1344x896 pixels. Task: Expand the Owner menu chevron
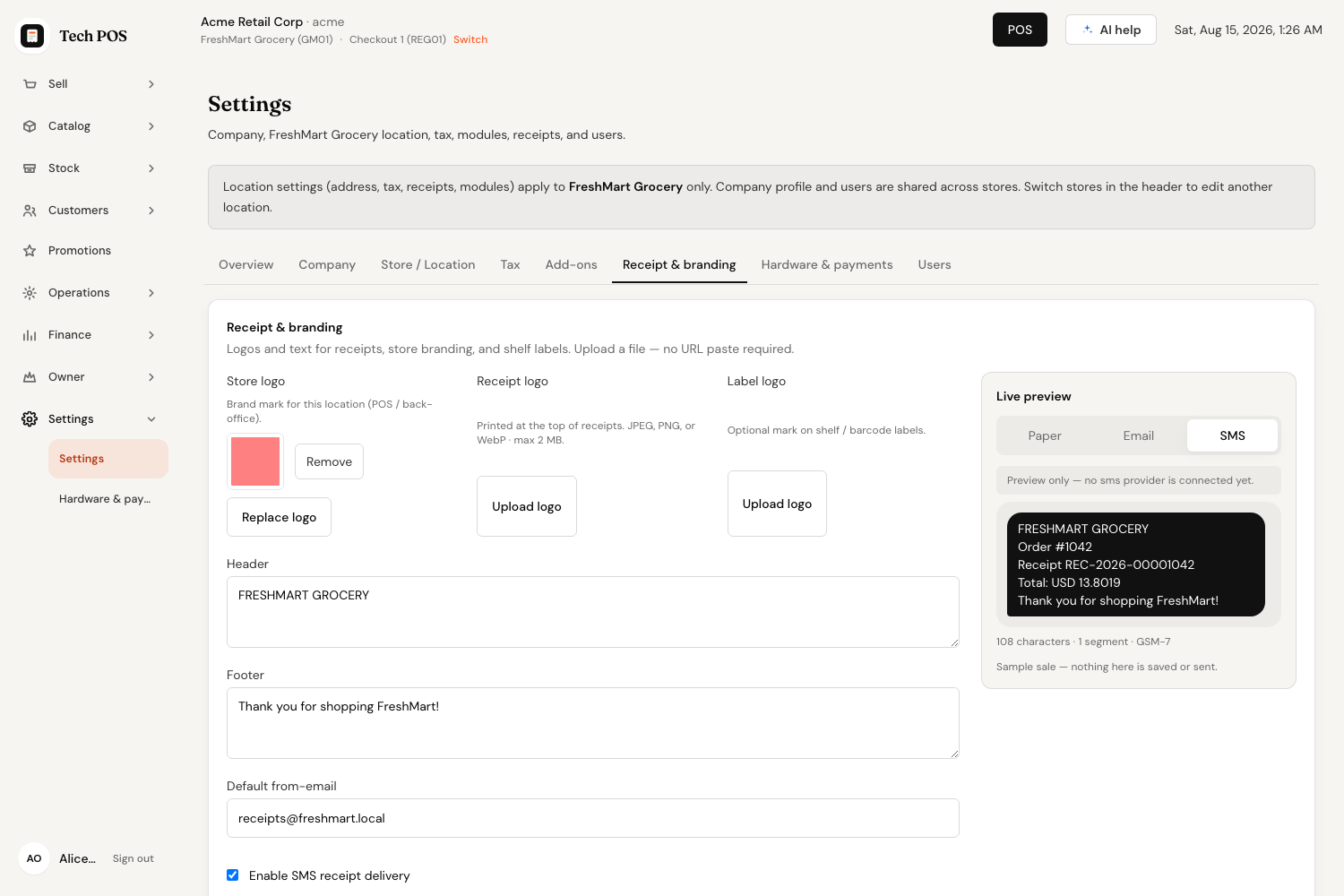[151, 377]
